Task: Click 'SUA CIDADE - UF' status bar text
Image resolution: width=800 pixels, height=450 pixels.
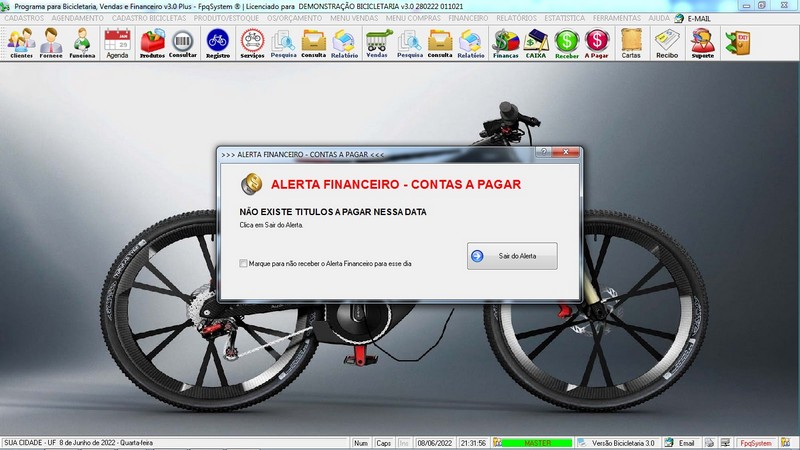Action: [x=30, y=443]
